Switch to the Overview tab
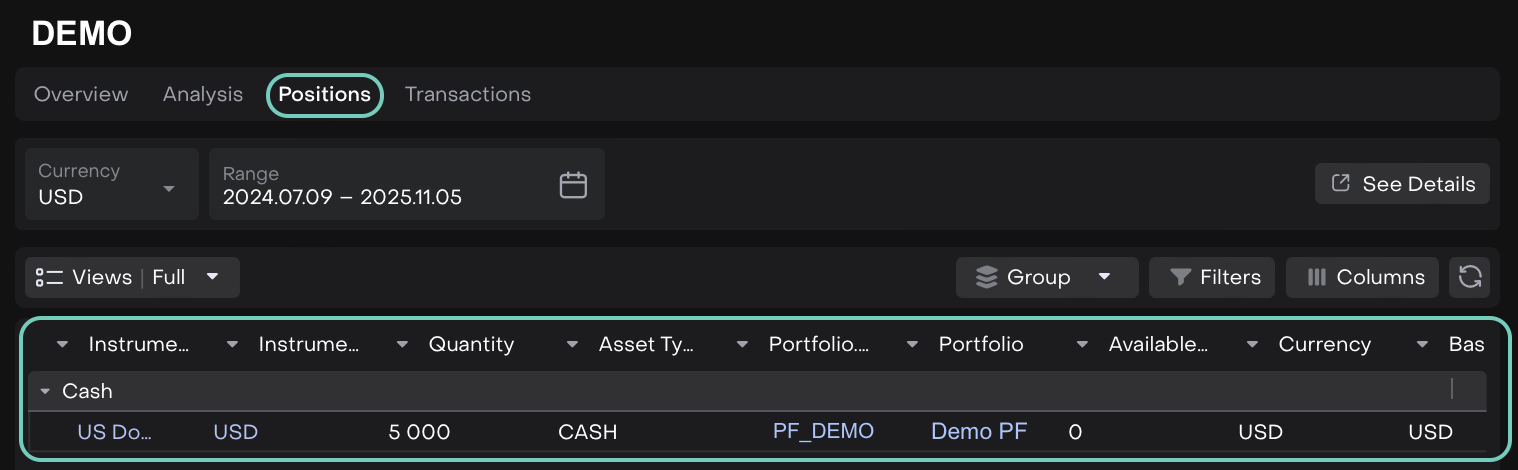Viewport: 1518px width, 470px height. (x=81, y=94)
